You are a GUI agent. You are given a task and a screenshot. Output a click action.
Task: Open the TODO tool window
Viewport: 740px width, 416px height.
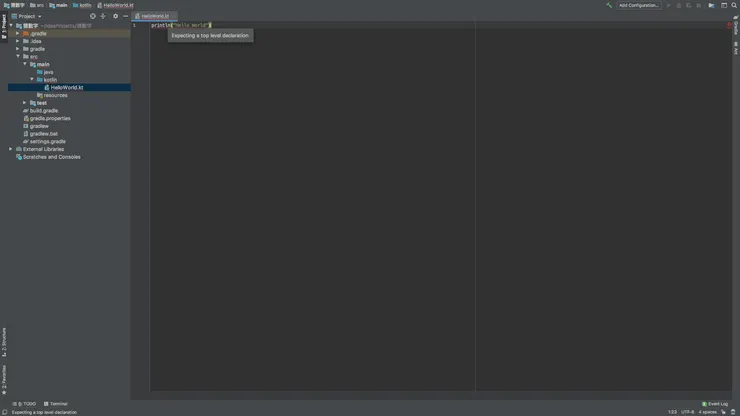24,404
